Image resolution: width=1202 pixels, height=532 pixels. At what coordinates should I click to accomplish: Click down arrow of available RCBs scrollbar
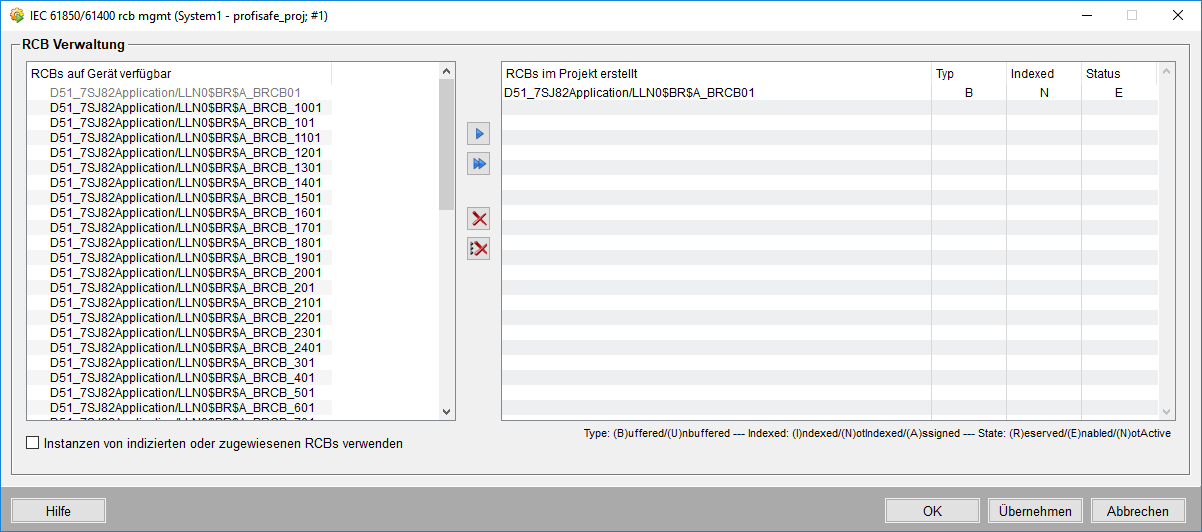[x=446, y=411]
